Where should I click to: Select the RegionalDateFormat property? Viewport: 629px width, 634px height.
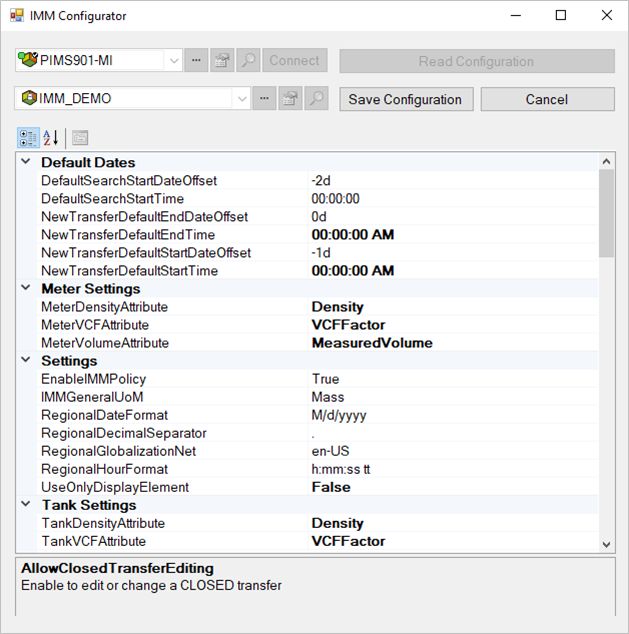(104, 415)
